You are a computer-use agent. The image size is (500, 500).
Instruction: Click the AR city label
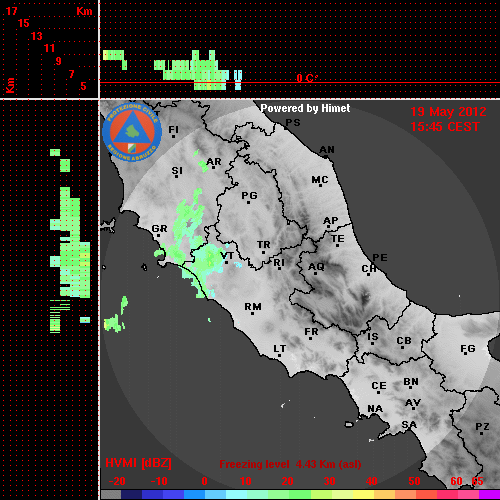click(214, 162)
